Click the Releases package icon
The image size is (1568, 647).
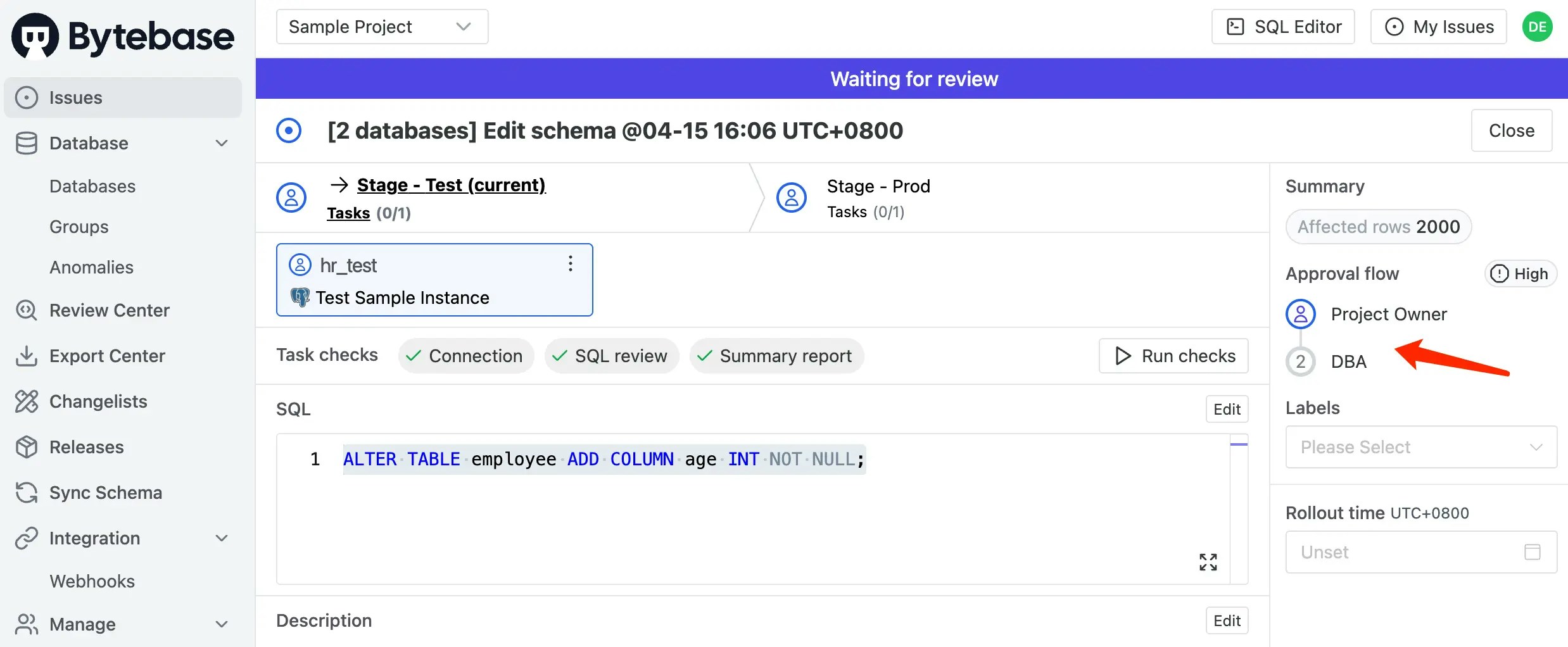26,447
